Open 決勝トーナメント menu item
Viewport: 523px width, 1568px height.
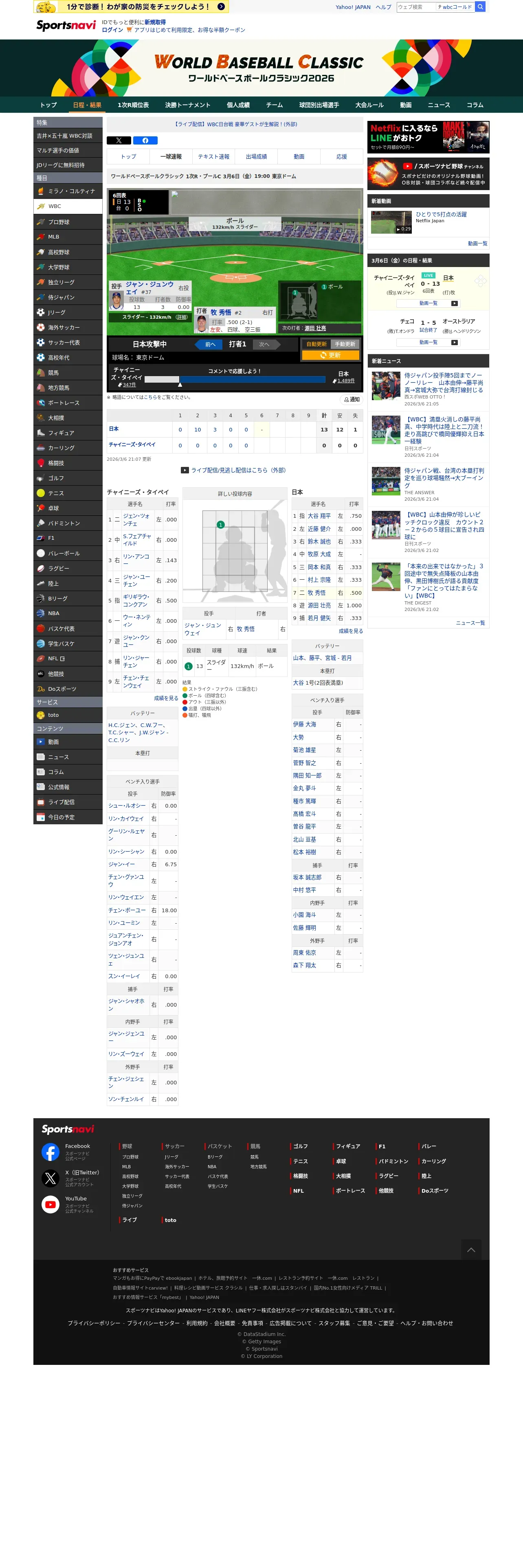pyautogui.click(x=187, y=105)
